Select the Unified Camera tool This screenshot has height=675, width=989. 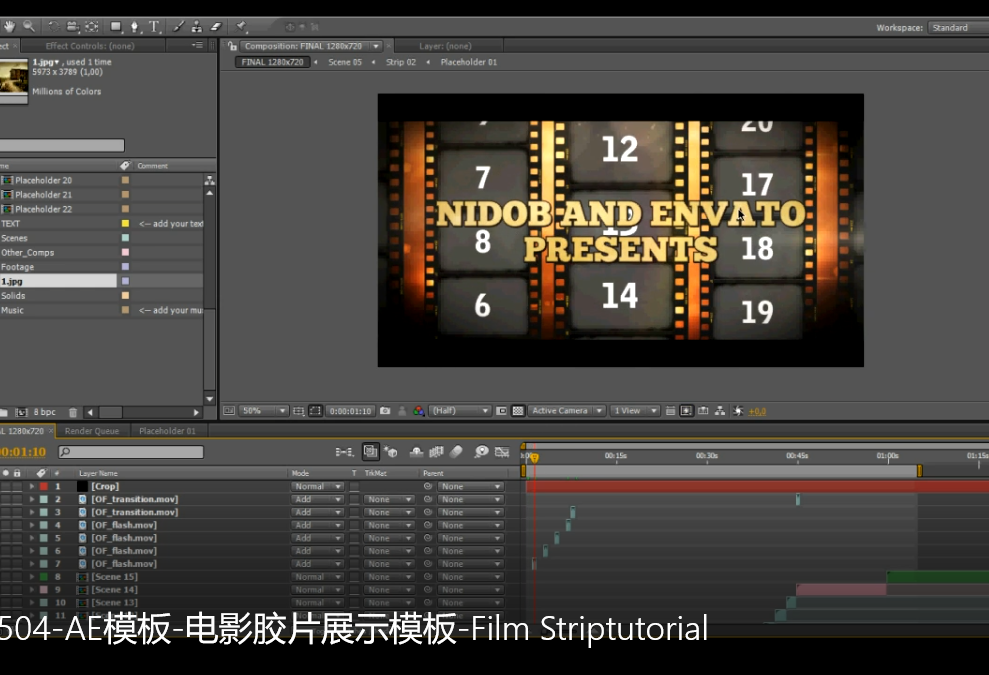(73, 26)
